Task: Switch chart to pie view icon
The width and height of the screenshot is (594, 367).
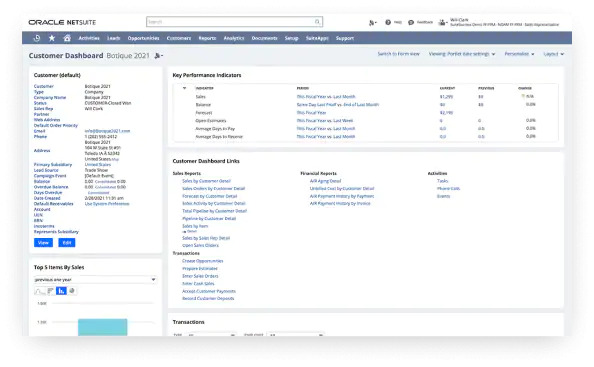Action: coord(72,291)
